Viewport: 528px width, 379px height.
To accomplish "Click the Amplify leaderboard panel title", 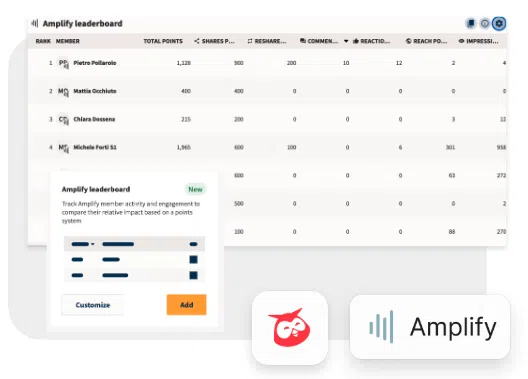I will pos(82,24).
